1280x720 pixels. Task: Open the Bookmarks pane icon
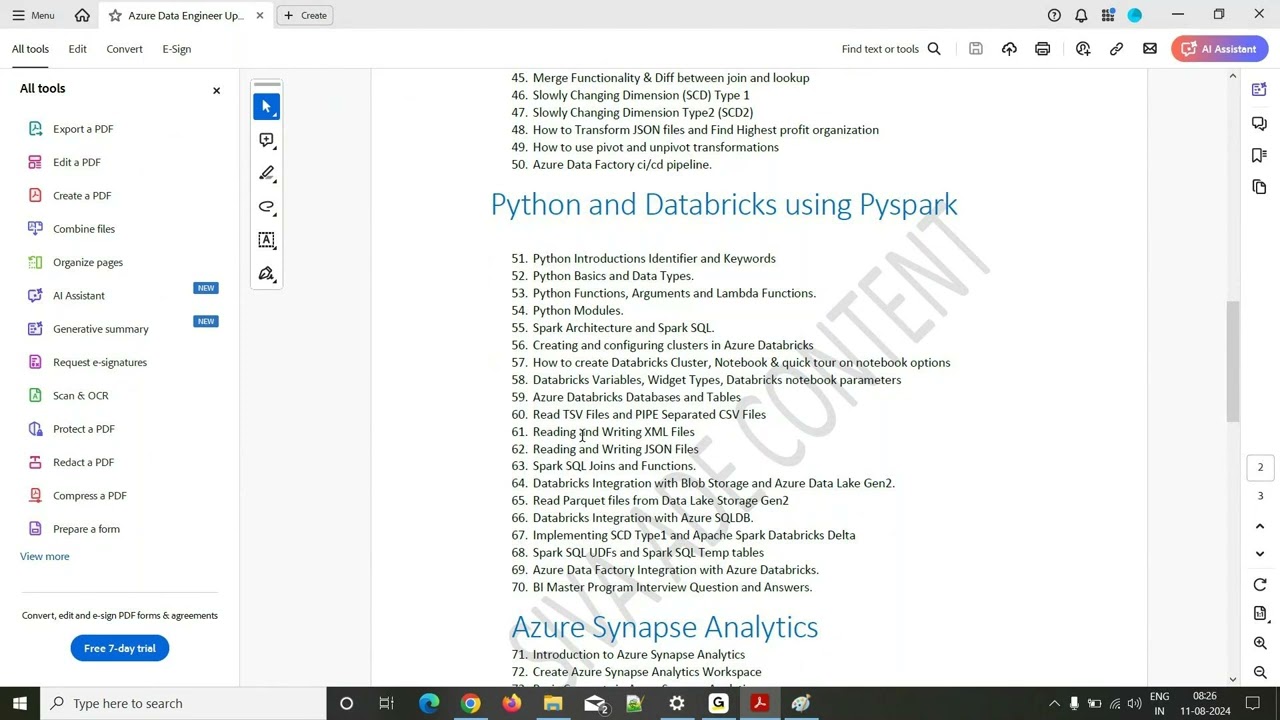[1259, 155]
